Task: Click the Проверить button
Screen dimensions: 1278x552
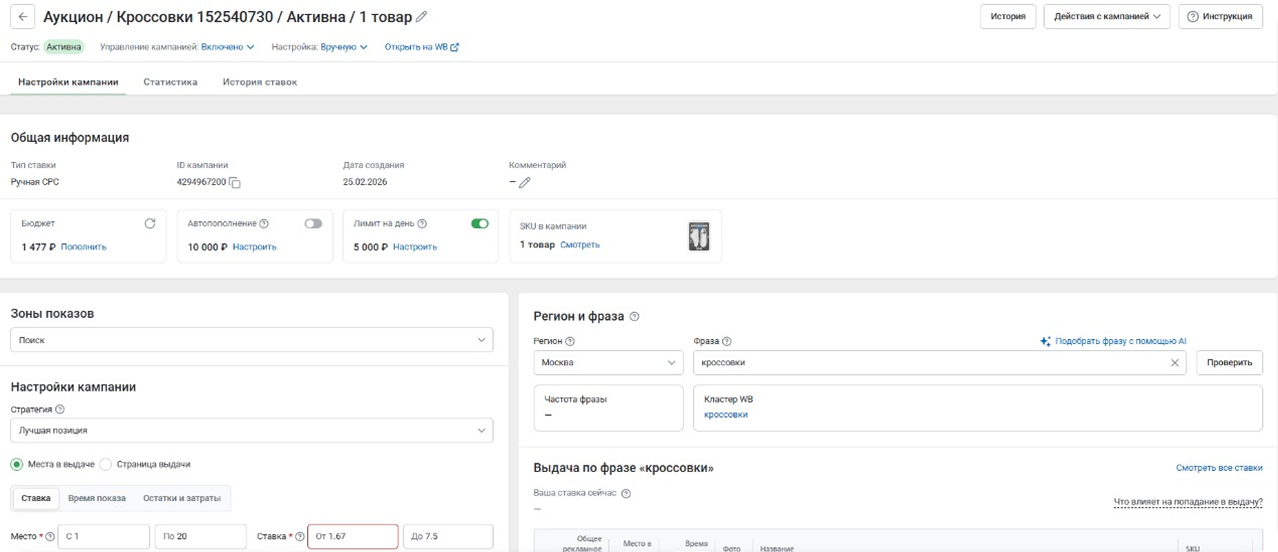Action: coord(1229,363)
